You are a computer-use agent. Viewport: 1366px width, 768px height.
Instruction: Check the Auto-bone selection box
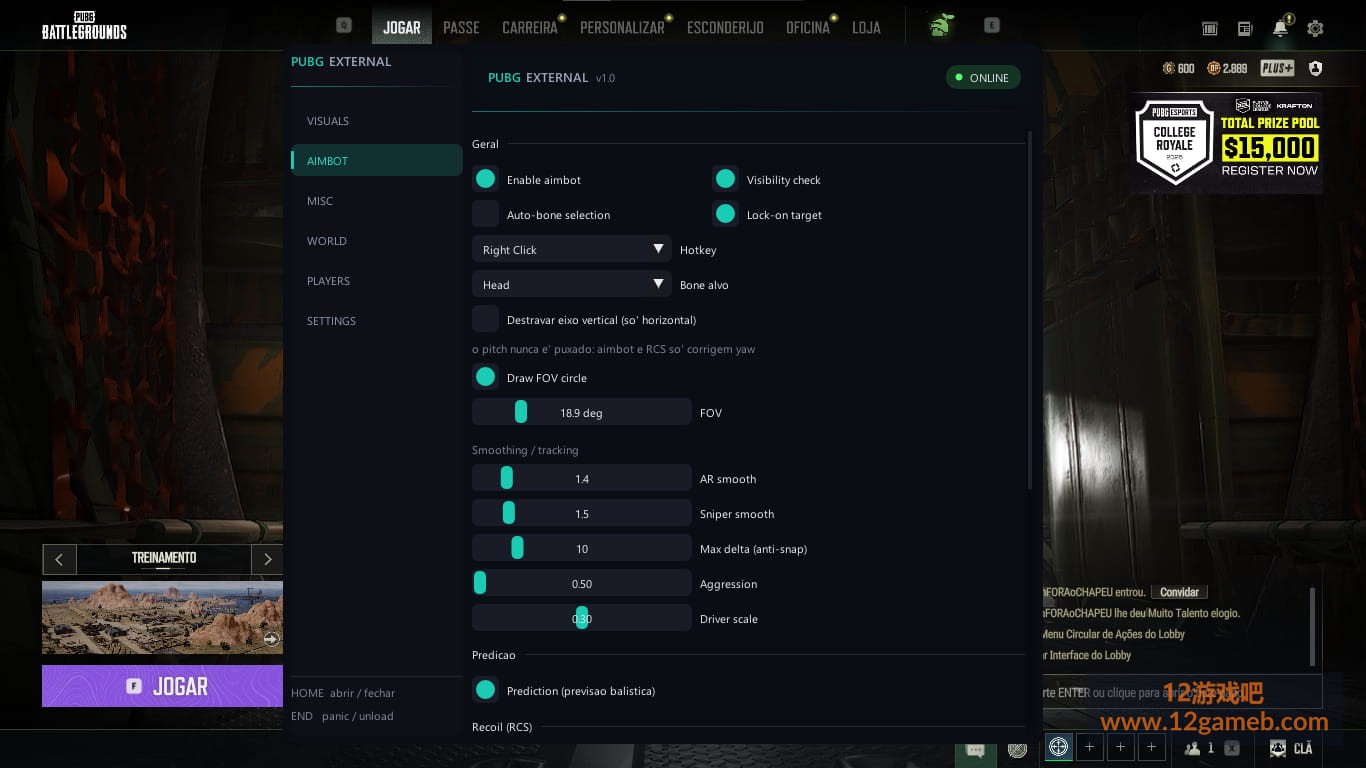[485, 214]
